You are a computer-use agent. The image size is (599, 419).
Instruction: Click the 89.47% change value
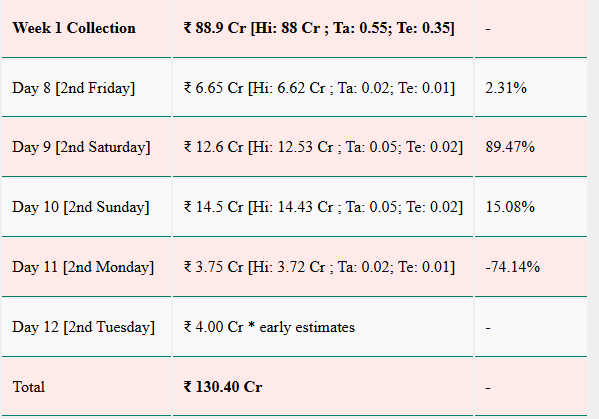pyautogui.click(x=510, y=147)
